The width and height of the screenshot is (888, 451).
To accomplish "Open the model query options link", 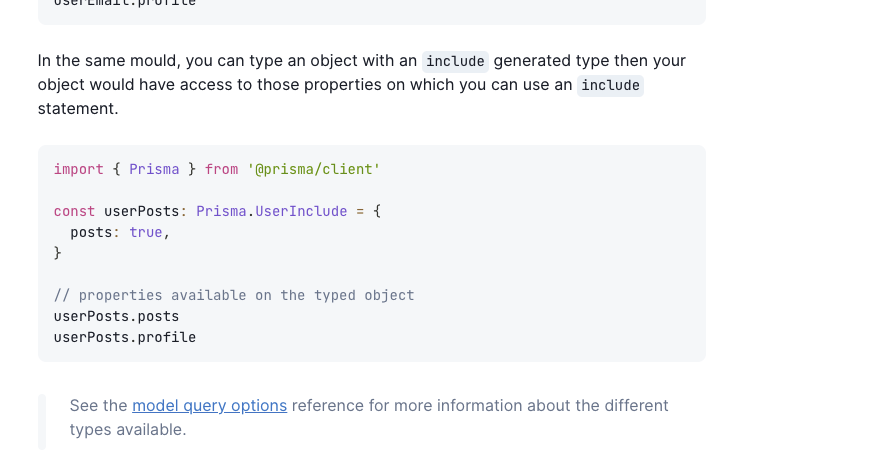I will (210, 406).
